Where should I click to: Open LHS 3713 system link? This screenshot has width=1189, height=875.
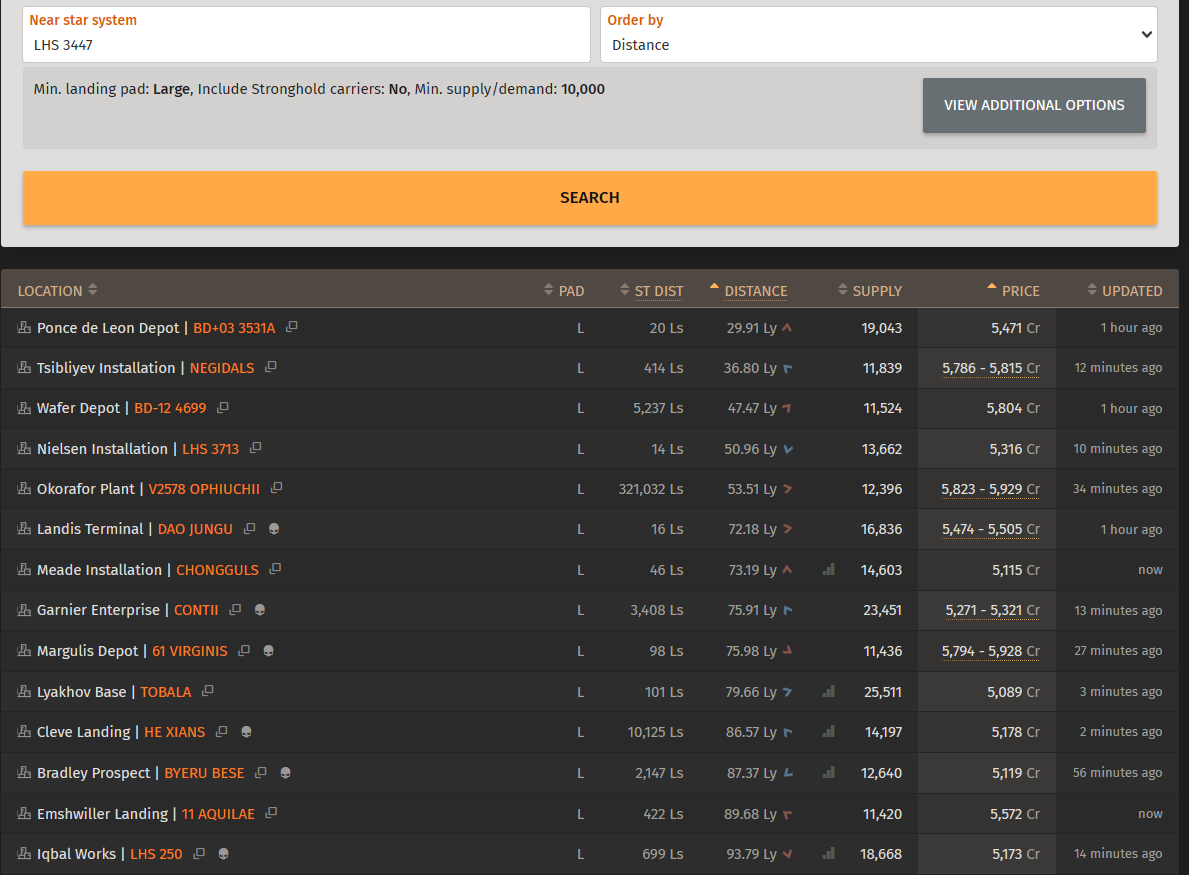point(211,449)
